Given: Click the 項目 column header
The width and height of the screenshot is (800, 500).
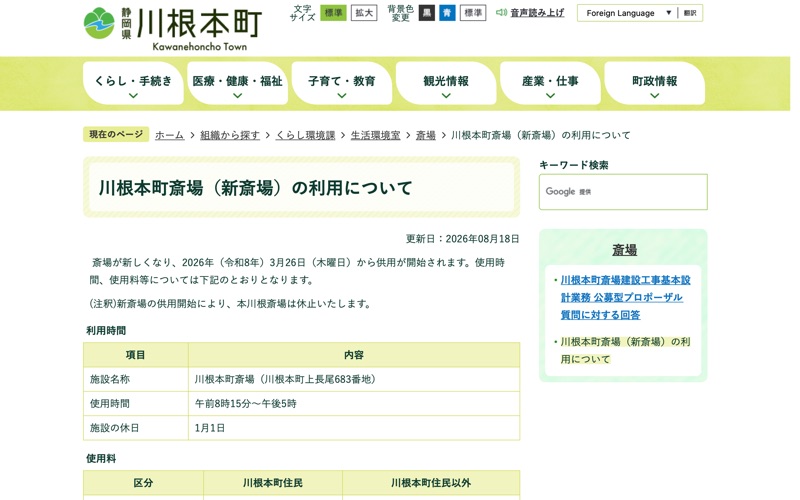Looking at the screenshot, I should (x=136, y=355).
